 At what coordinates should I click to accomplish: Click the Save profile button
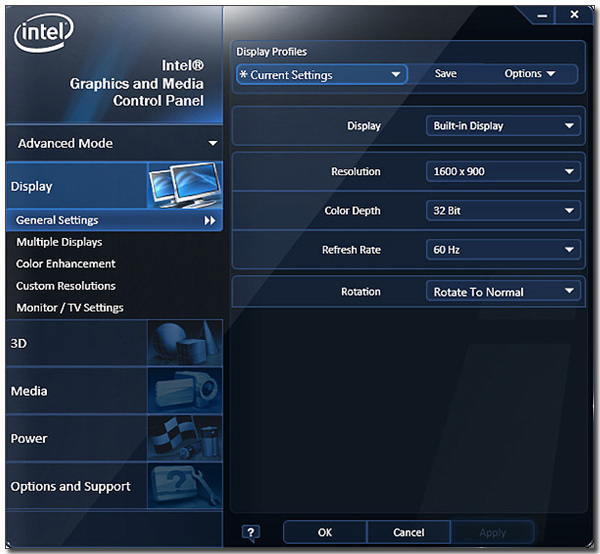coord(445,73)
